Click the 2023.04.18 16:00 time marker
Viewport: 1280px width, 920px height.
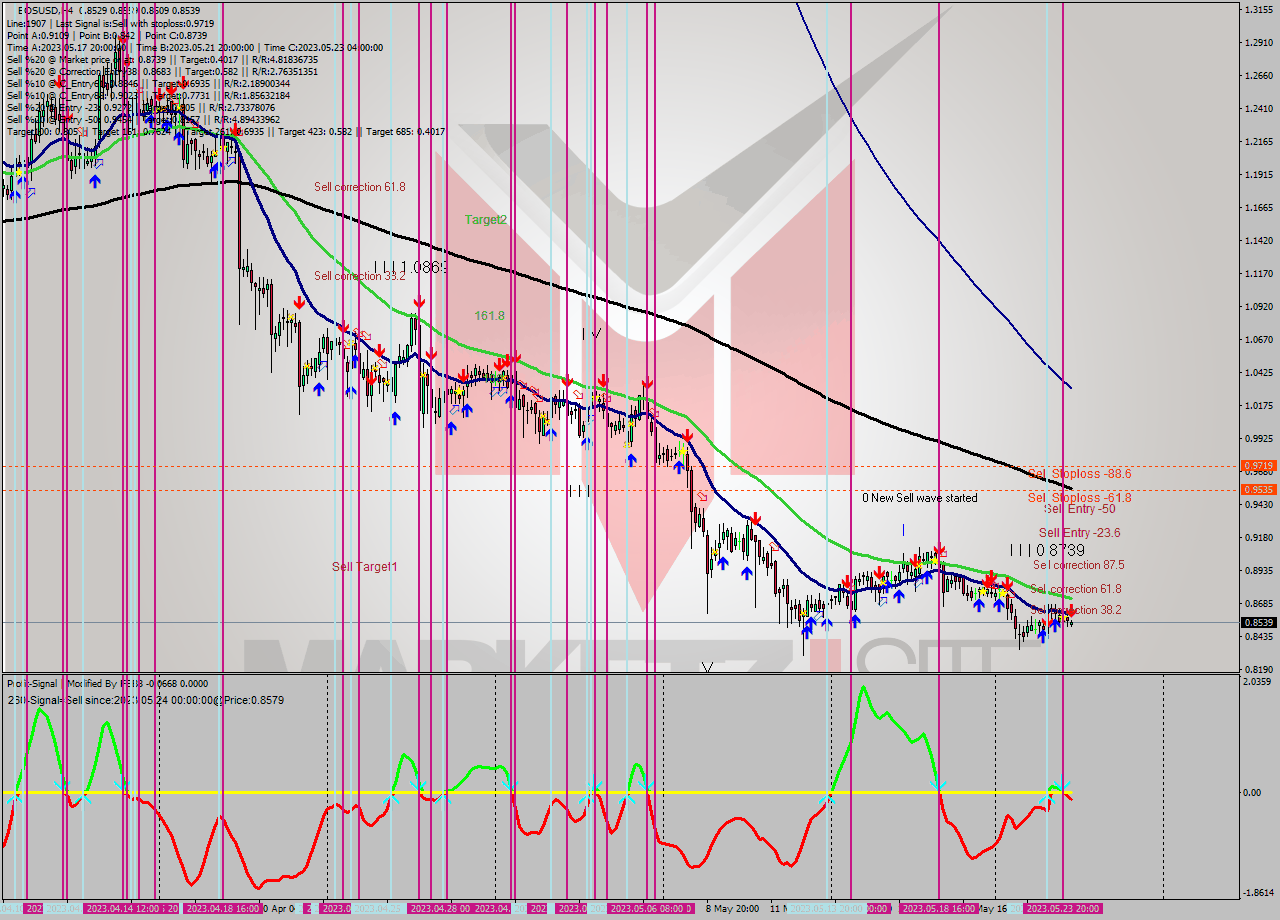coord(222,909)
